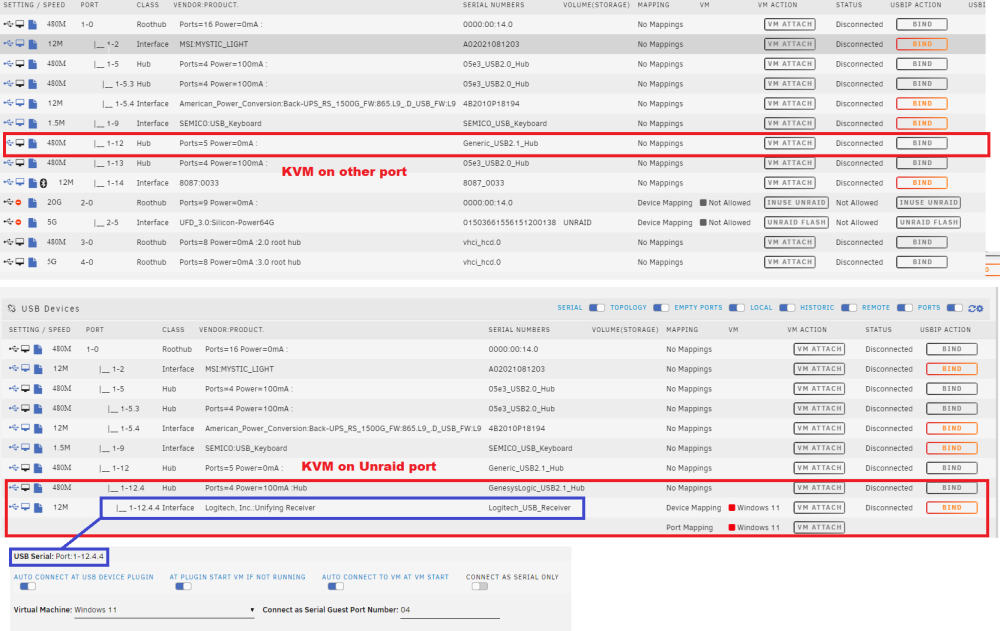Click USB symbol in Silicon-Power64G row

(8, 222)
